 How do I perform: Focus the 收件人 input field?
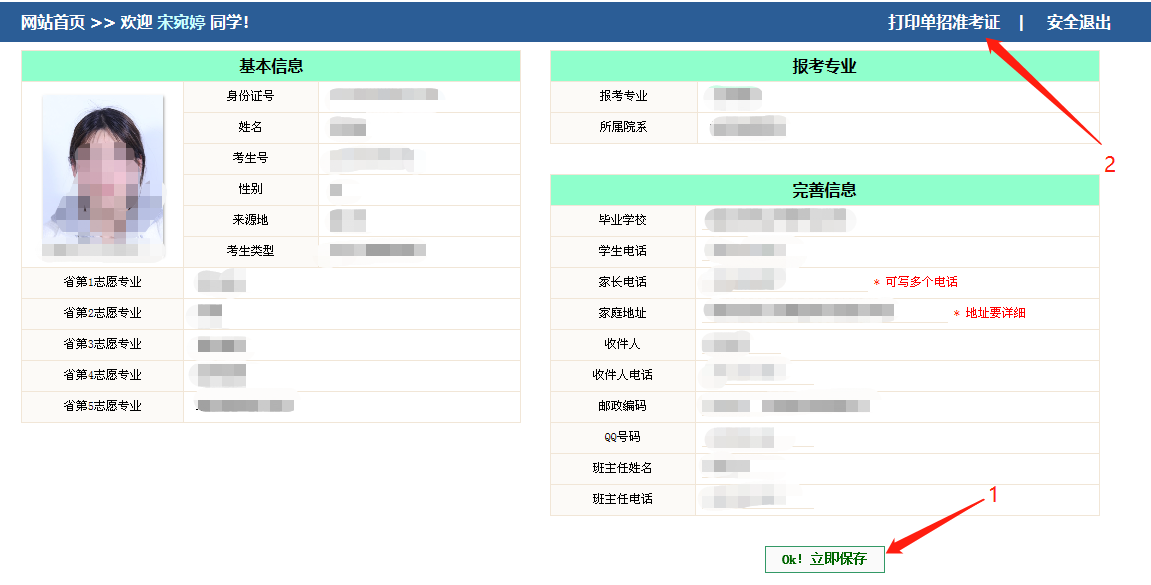pyautogui.click(x=760, y=344)
